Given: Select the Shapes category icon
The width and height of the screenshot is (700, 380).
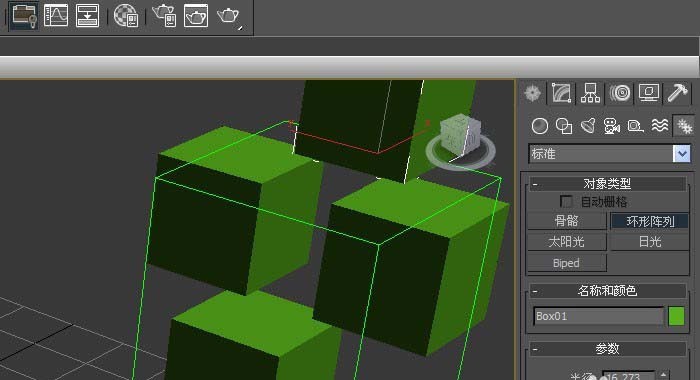Looking at the screenshot, I should click(x=564, y=126).
